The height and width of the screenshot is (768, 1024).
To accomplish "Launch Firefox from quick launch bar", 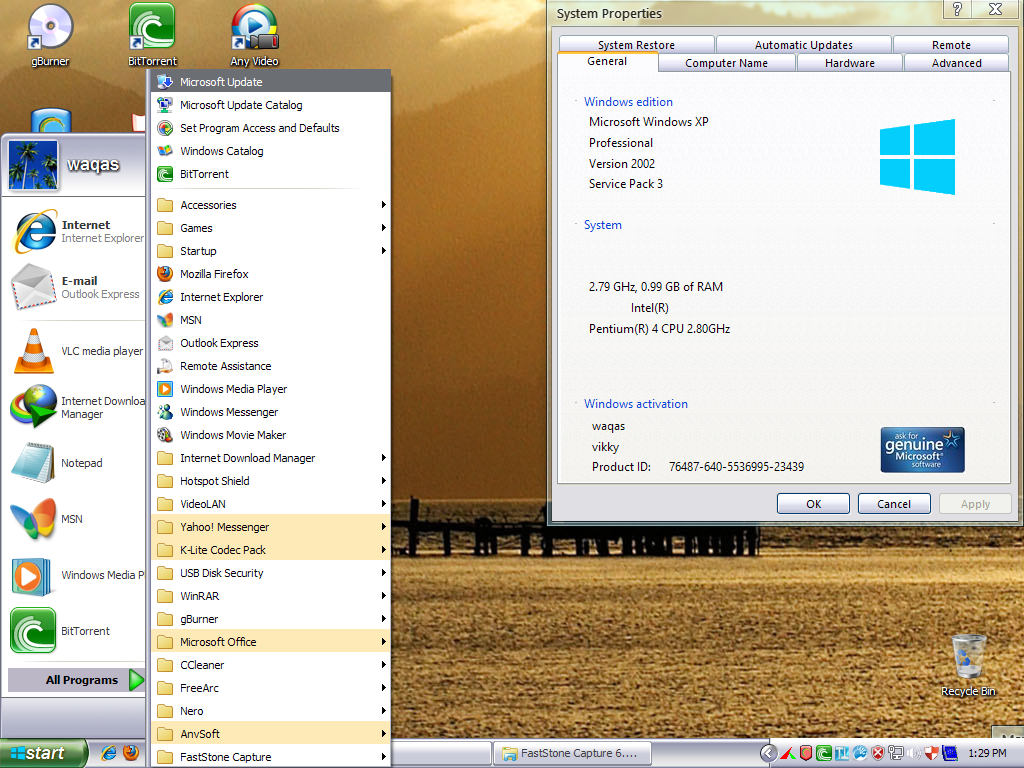I will pyautogui.click(x=131, y=753).
